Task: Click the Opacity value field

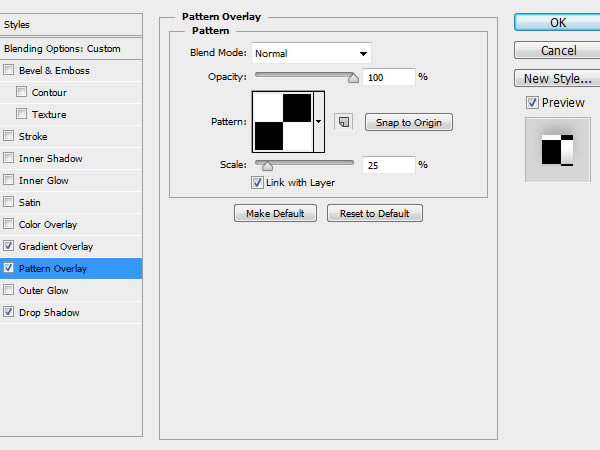Action: point(389,77)
